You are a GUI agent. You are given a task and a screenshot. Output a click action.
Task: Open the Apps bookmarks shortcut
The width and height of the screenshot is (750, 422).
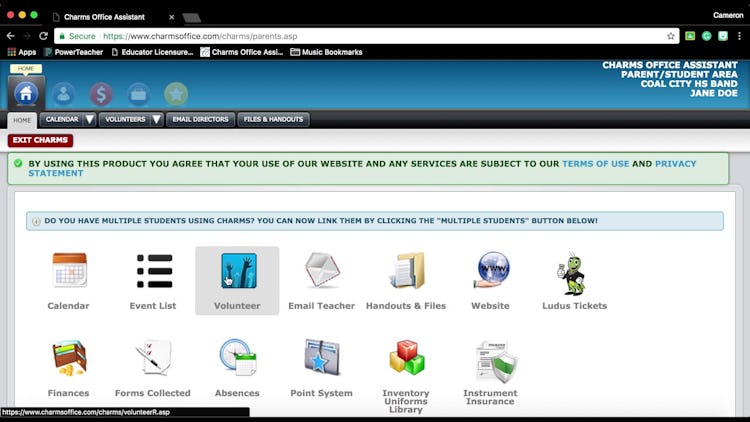(x=22, y=52)
